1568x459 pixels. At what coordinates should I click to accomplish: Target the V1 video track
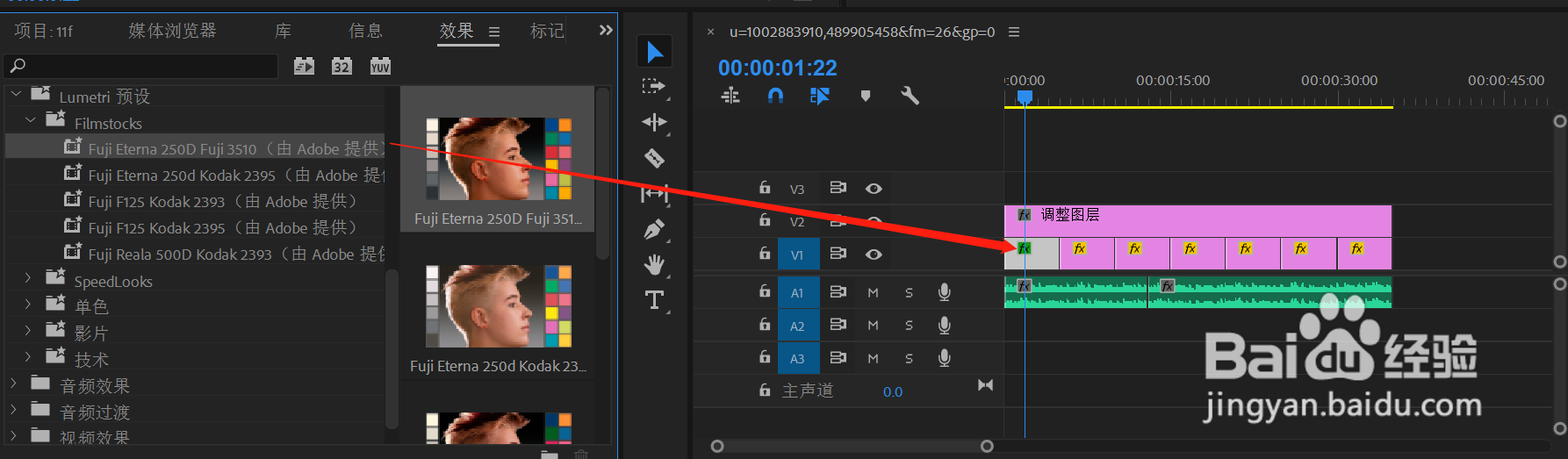click(798, 255)
